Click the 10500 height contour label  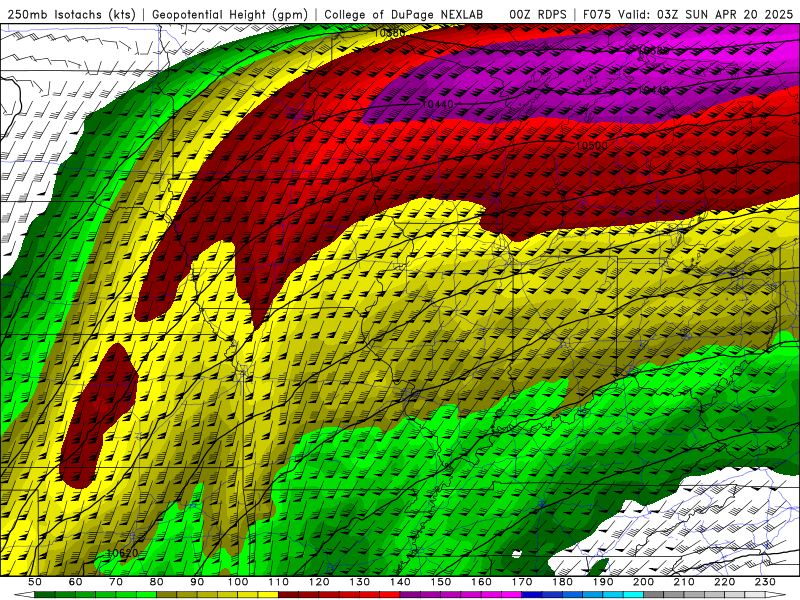(x=592, y=145)
